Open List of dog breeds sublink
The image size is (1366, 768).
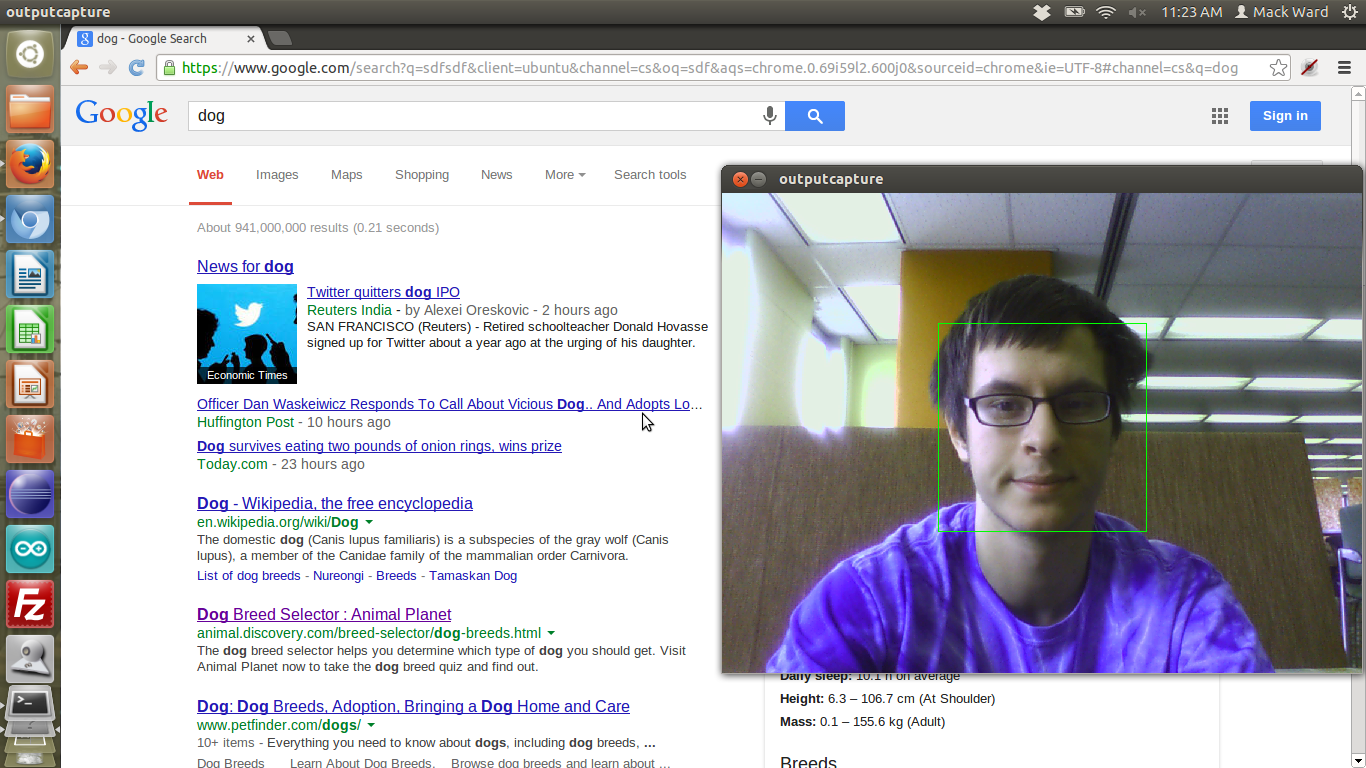tap(249, 575)
